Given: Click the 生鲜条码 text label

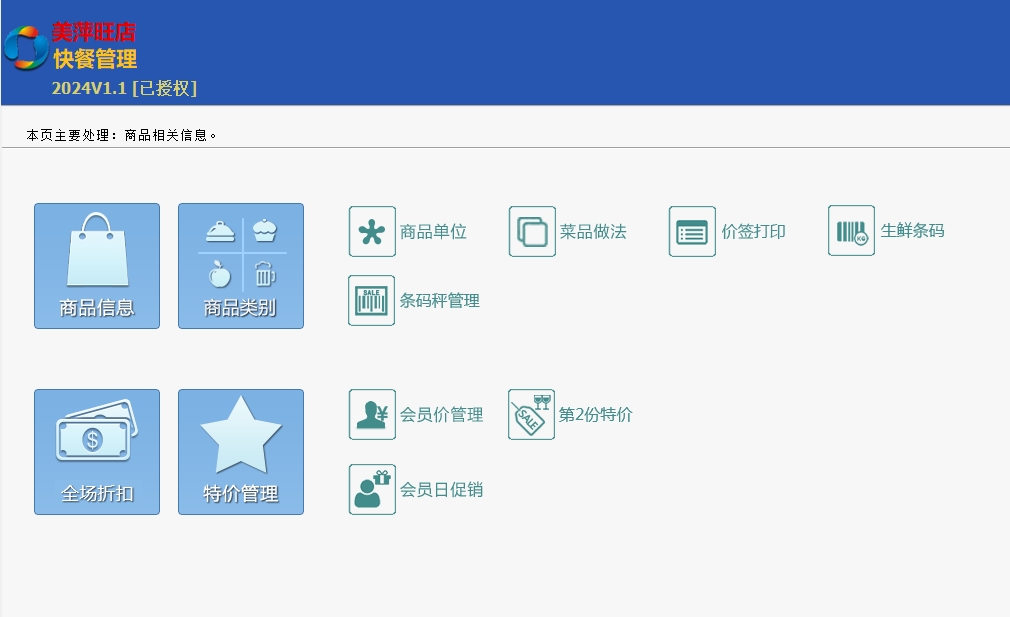Looking at the screenshot, I should point(912,231).
